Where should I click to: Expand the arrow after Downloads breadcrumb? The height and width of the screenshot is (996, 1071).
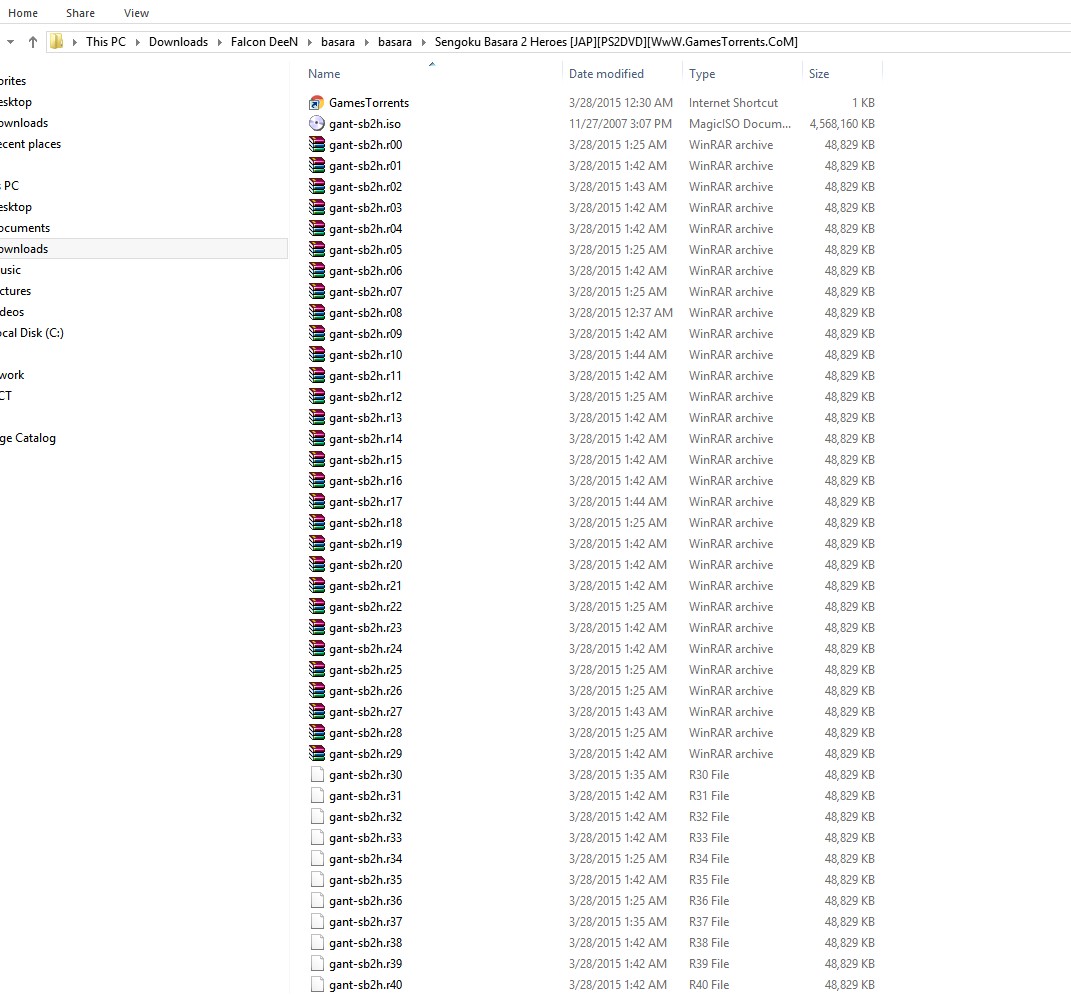pyautogui.click(x=219, y=42)
